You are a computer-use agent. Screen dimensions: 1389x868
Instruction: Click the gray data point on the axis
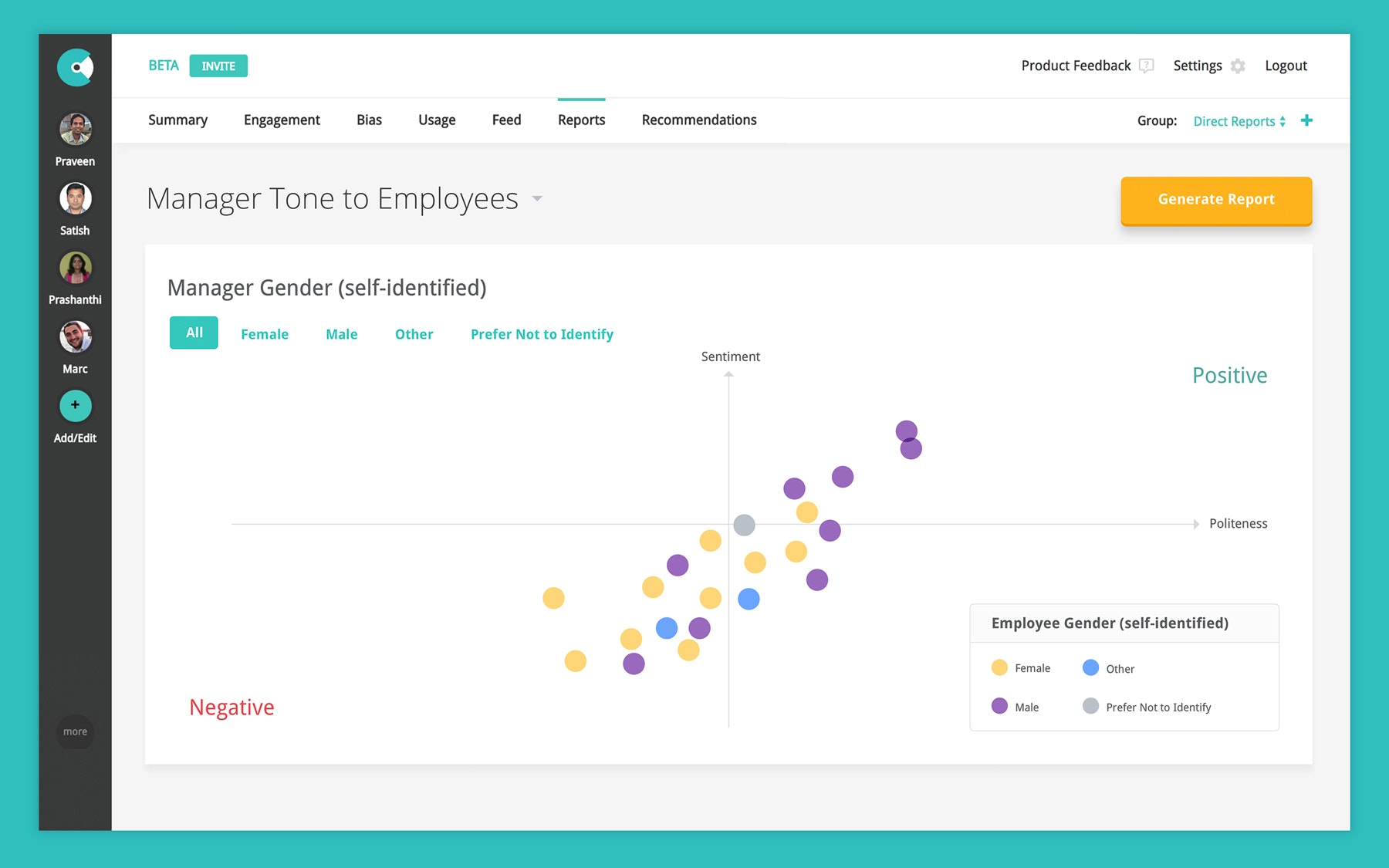744,525
